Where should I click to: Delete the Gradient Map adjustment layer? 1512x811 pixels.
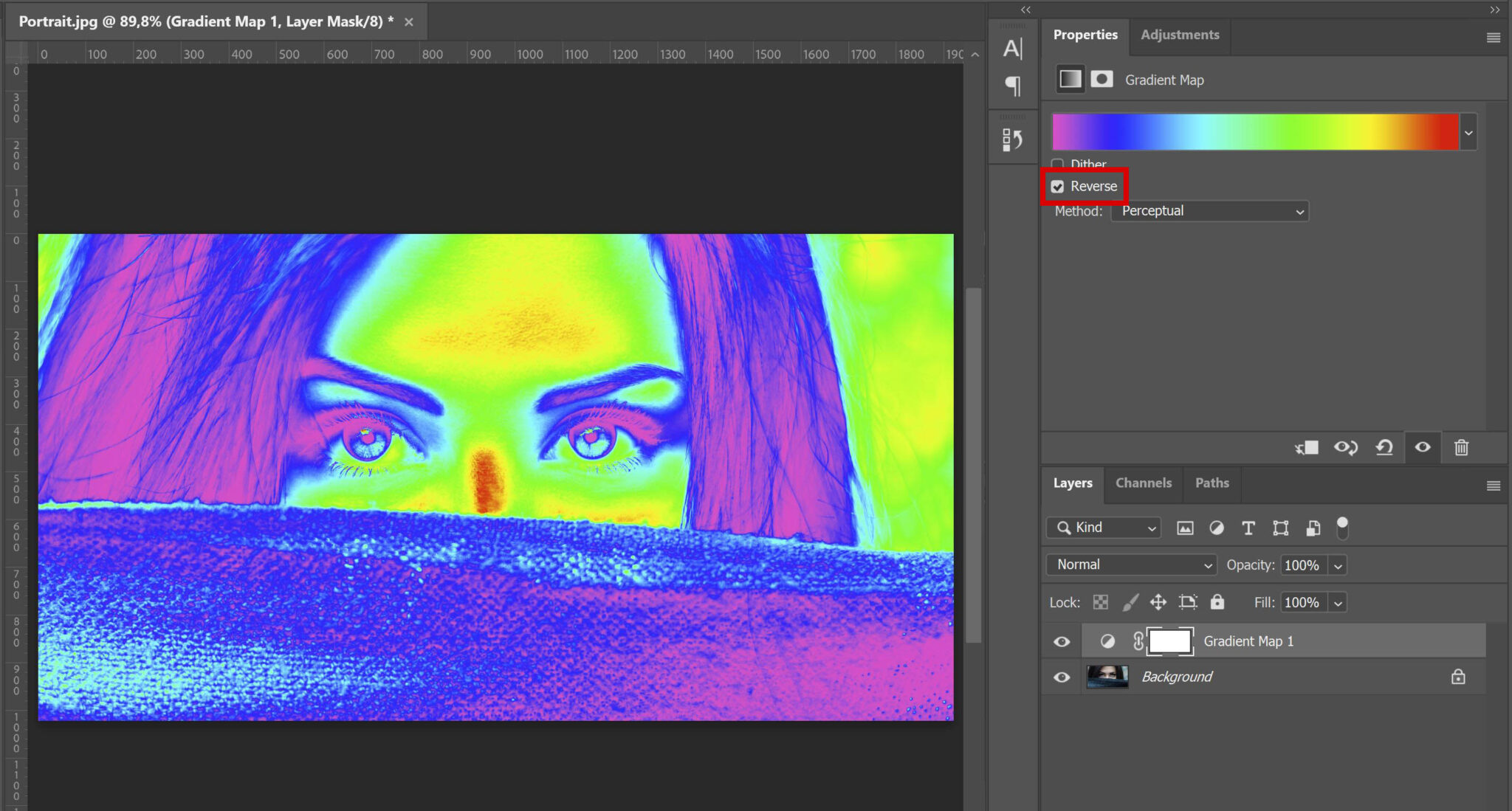(1463, 447)
